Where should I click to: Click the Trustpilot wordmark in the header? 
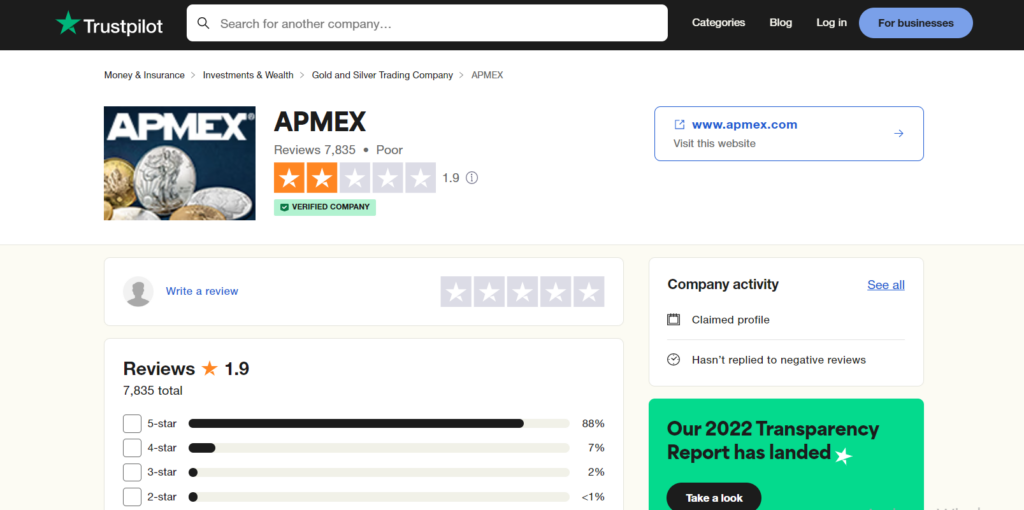123,25
